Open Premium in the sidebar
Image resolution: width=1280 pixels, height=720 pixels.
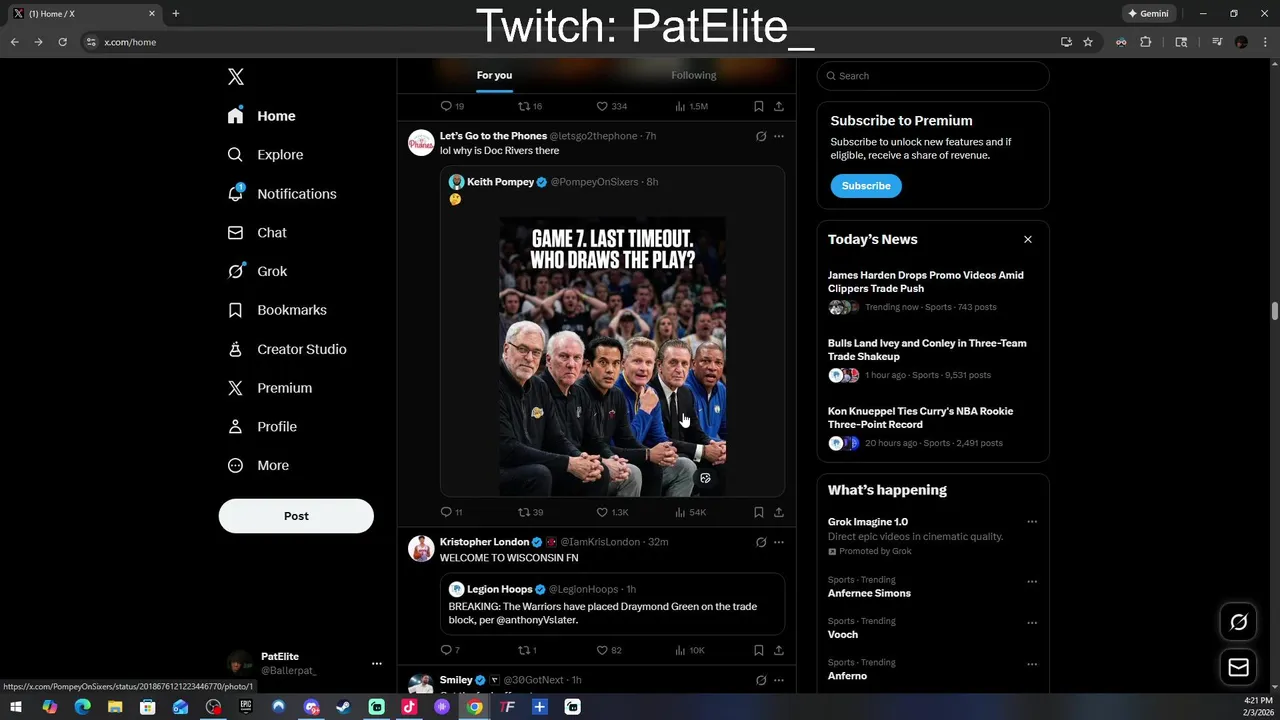(270, 388)
